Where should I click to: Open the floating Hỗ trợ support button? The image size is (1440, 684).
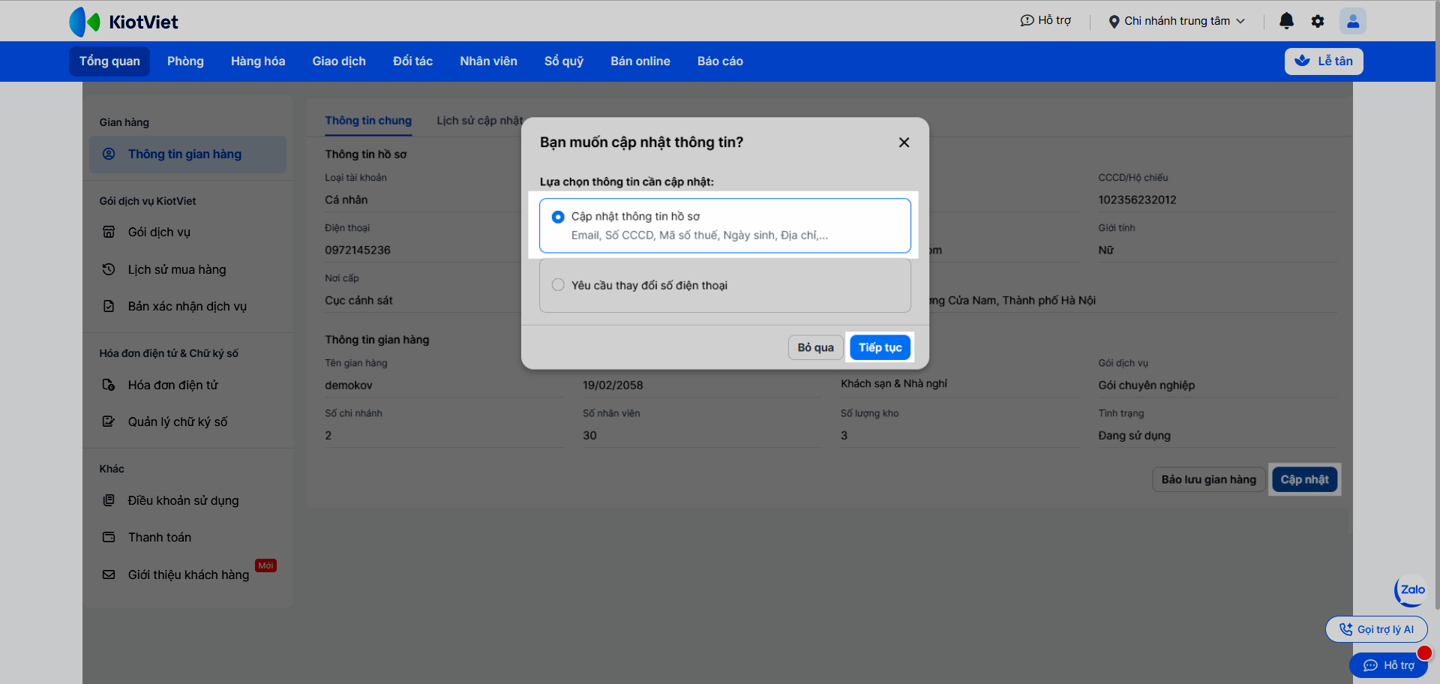click(1388, 665)
